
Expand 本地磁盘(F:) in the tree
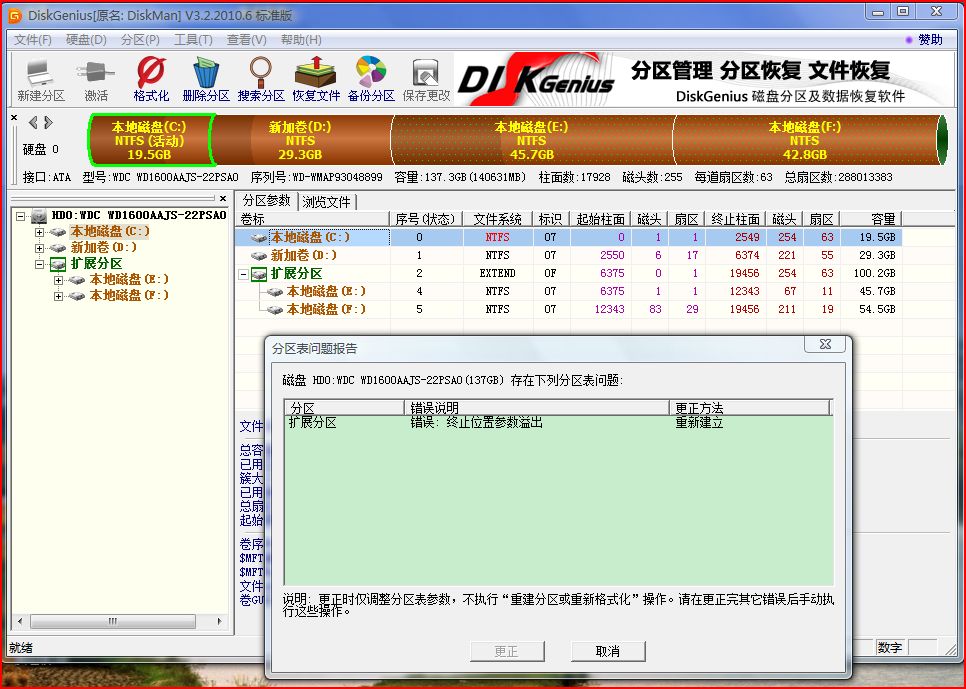59,296
